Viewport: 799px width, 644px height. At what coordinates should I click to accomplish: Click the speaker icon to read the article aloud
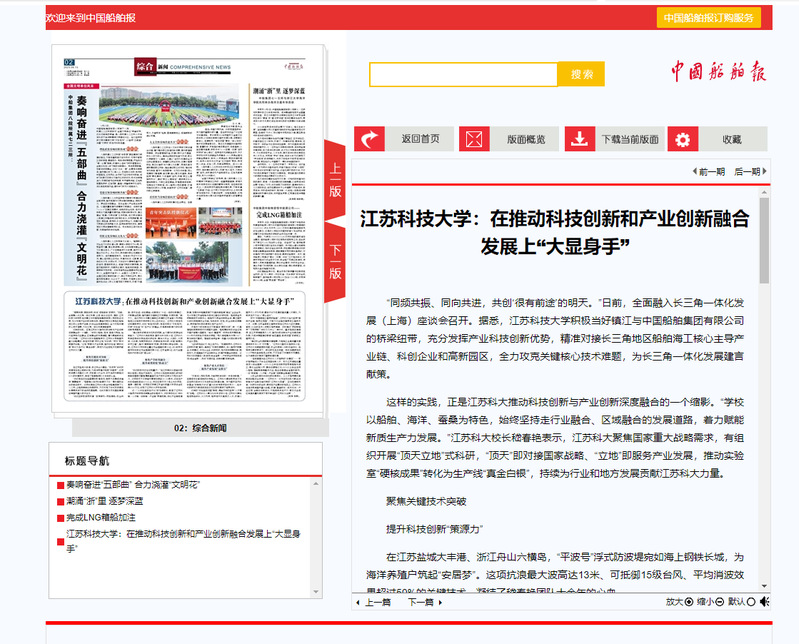pyautogui.click(x=764, y=602)
